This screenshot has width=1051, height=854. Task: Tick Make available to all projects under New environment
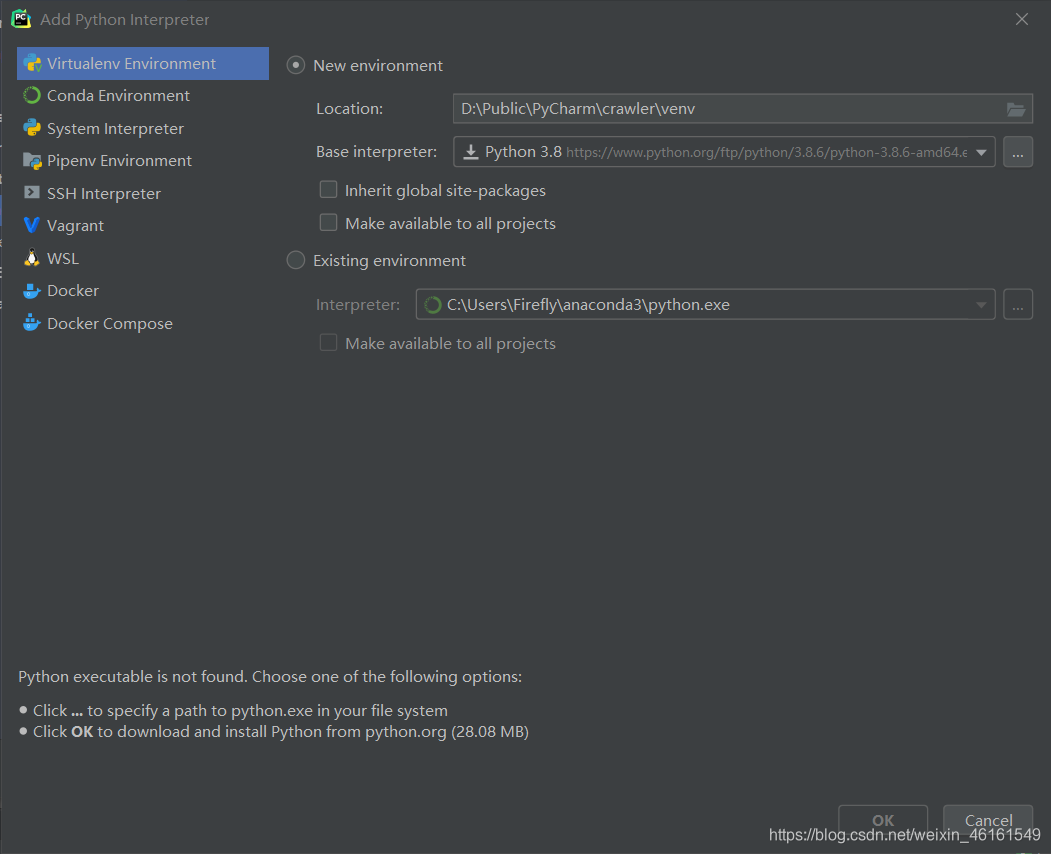[x=328, y=223]
